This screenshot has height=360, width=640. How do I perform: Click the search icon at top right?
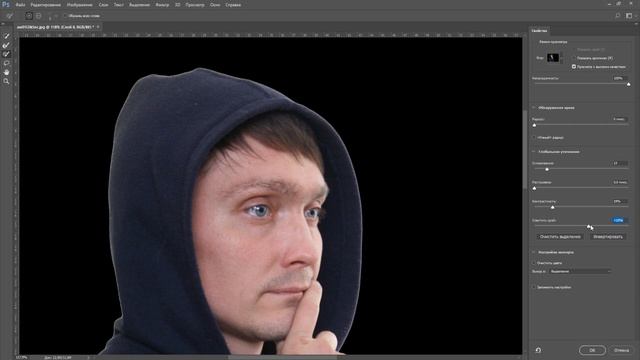[x=618, y=16]
